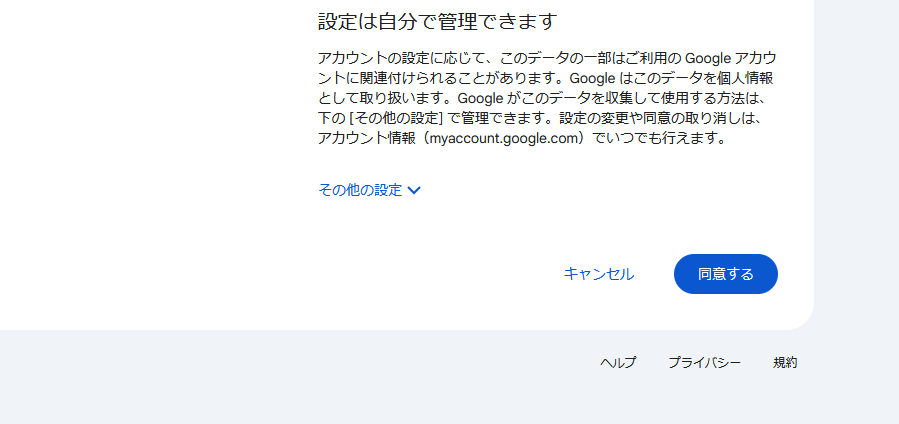The height and width of the screenshot is (424, 899).
Task: Click the 同意する (Agree) button
Action: coord(725,274)
